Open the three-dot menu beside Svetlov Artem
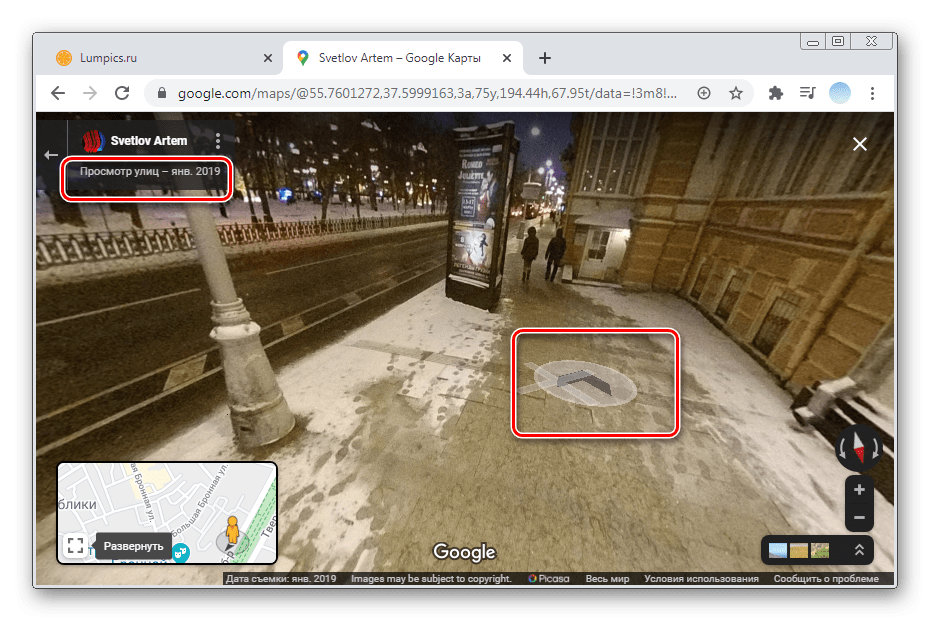The height and width of the screenshot is (621, 930). click(x=218, y=141)
